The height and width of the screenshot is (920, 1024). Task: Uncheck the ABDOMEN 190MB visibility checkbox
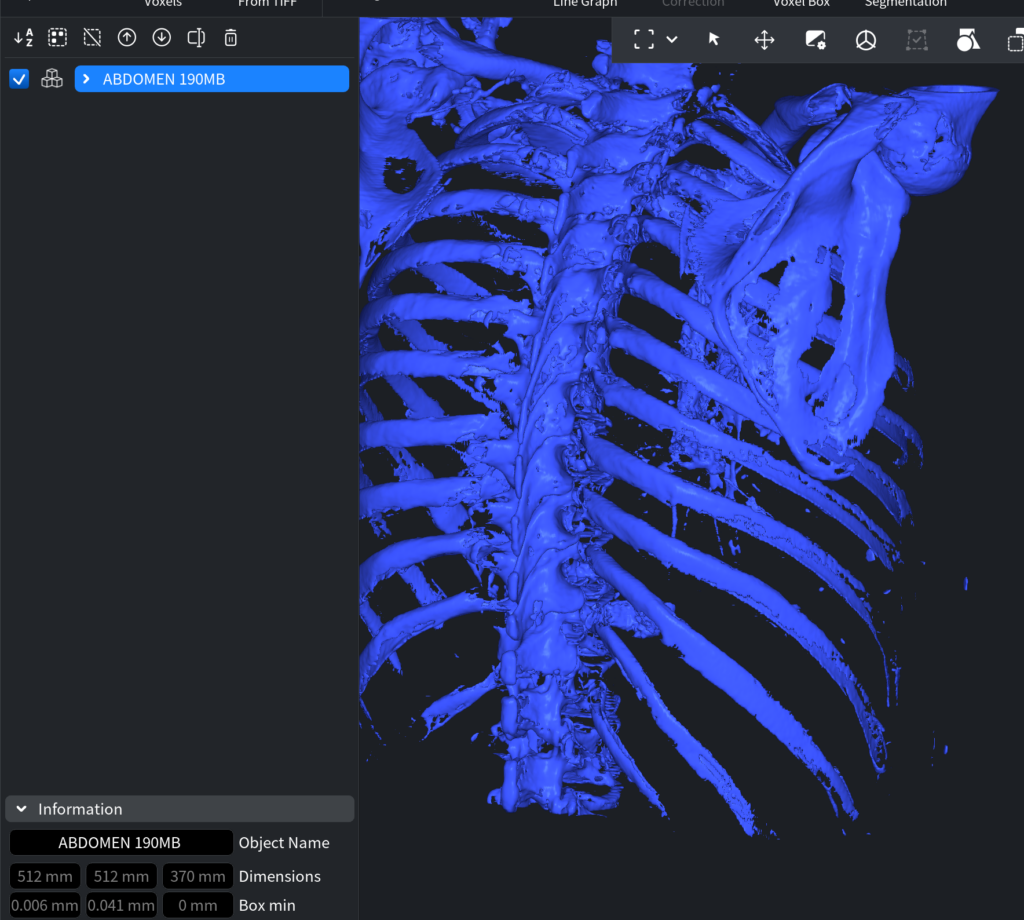pos(19,79)
